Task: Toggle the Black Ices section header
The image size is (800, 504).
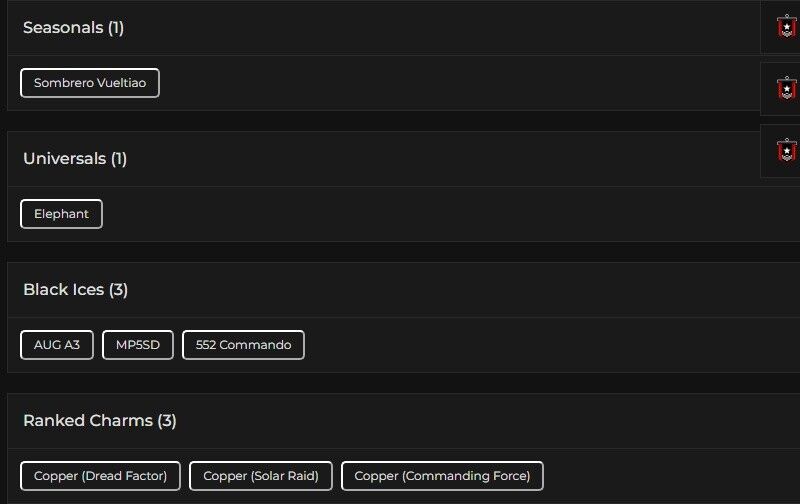Action: pyautogui.click(x=75, y=290)
